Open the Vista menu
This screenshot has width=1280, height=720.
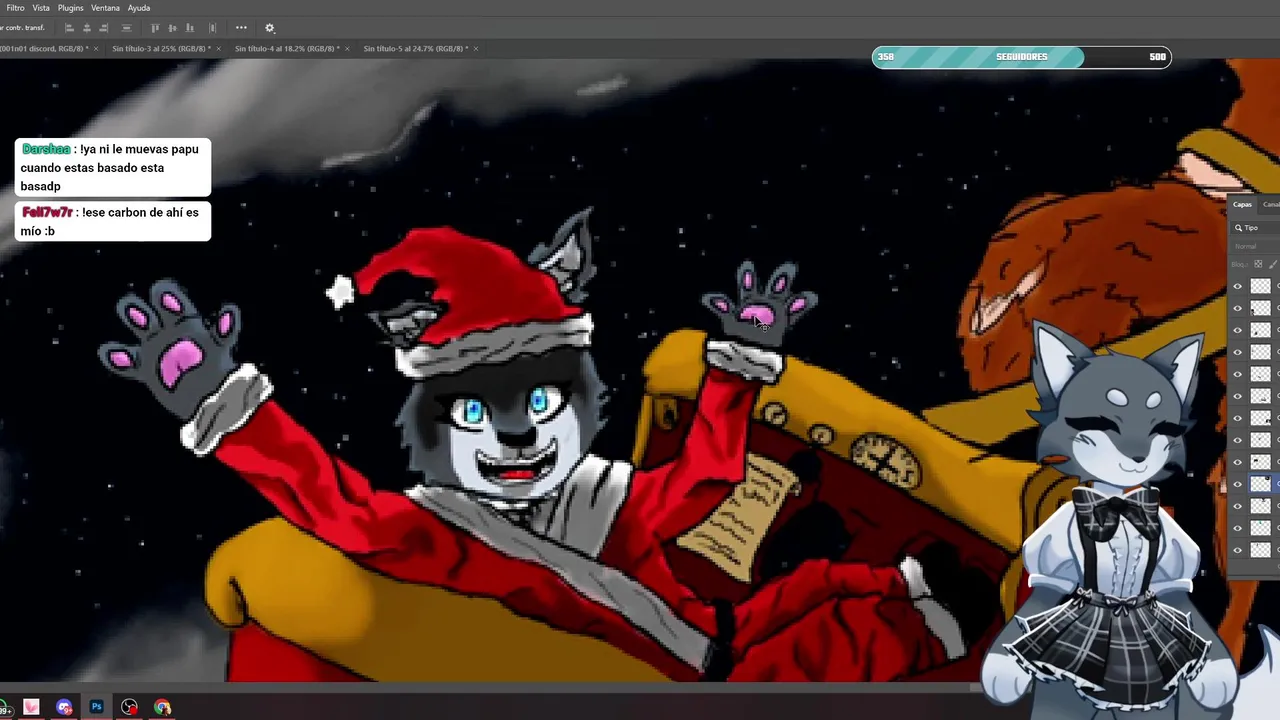pyautogui.click(x=41, y=8)
